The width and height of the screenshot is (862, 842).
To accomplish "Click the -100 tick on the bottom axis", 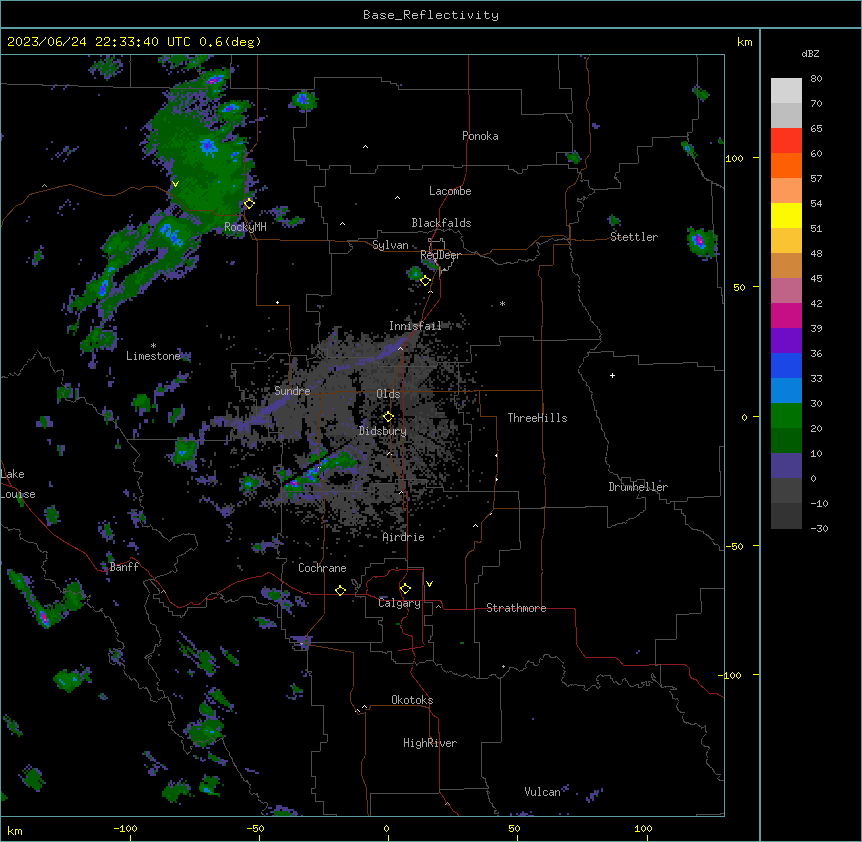I will click(x=125, y=828).
